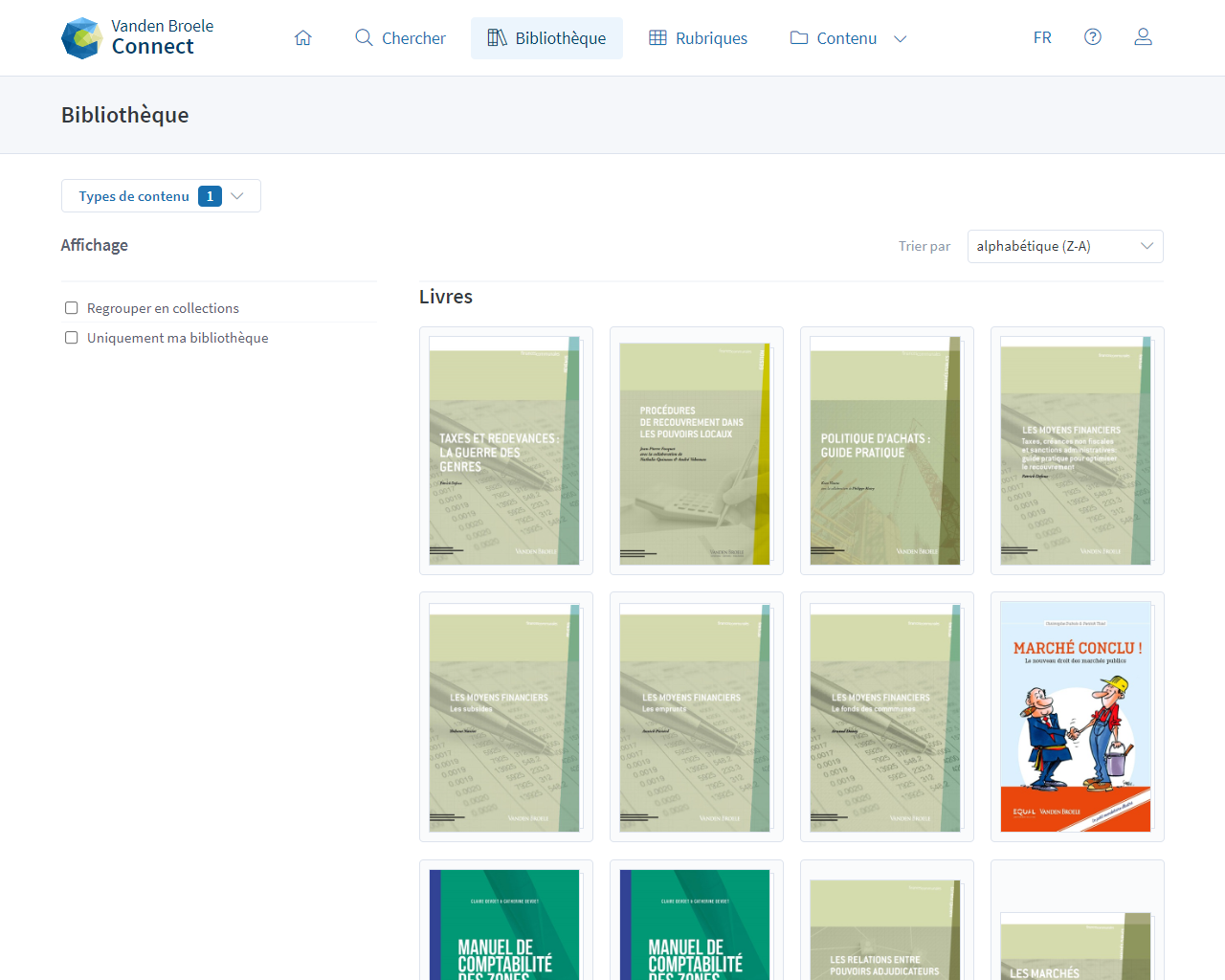Image resolution: width=1225 pixels, height=980 pixels.
Task: Open Procédures de recouvrement book
Action: click(x=695, y=451)
